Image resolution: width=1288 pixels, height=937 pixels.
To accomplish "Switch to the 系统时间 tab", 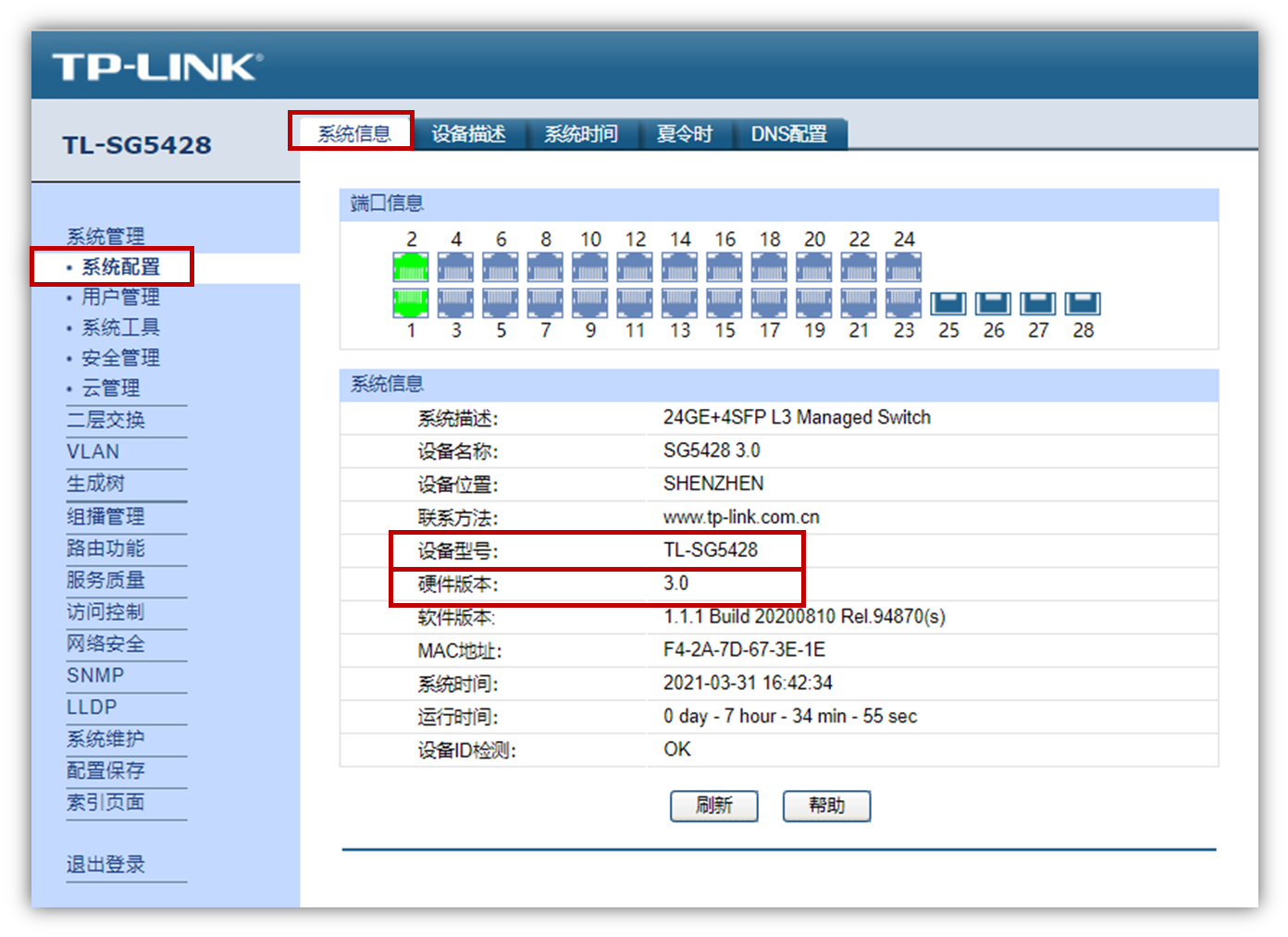I will click(581, 133).
